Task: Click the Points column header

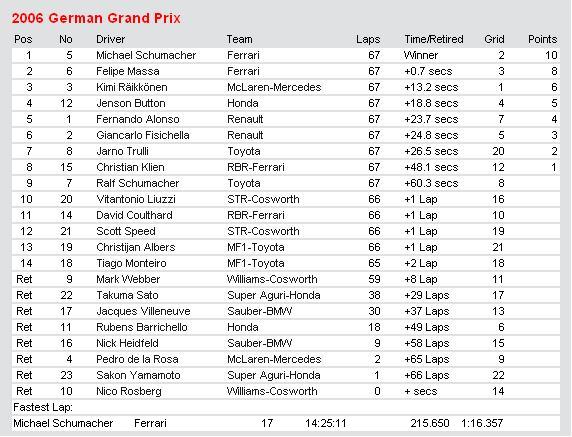Action: click(x=542, y=39)
